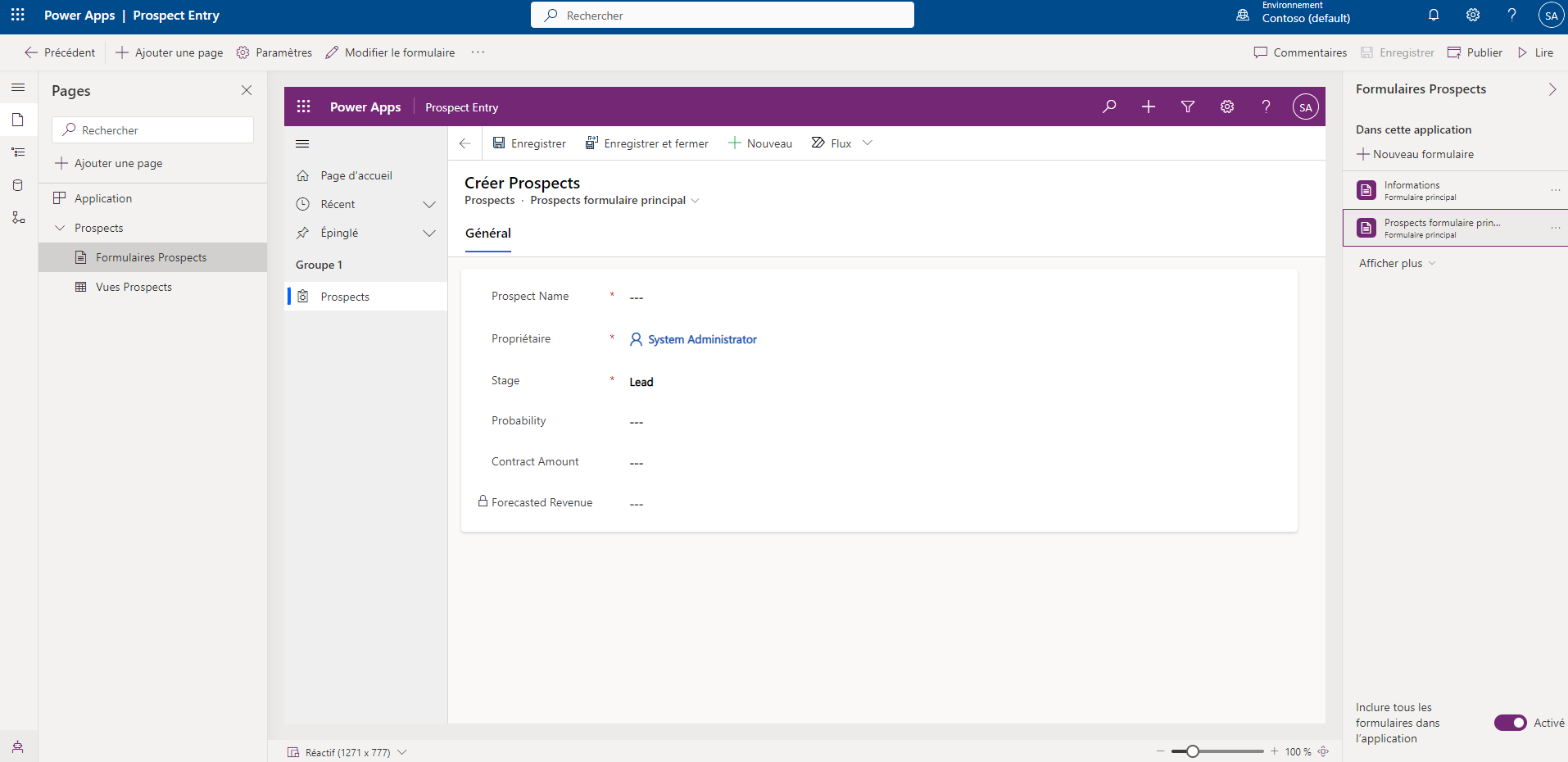Viewport: 1568px width, 762px height.
Task: Click the Pages panel Rechercher field
Action: pyautogui.click(x=152, y=129)
